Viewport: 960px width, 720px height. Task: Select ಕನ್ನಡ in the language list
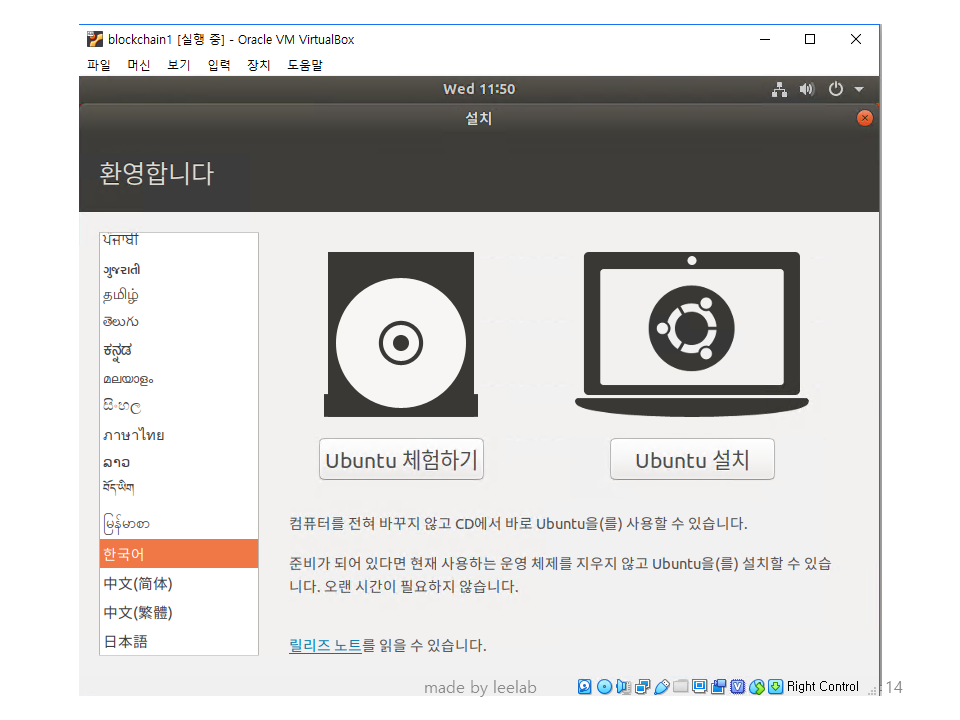click(x=179, y=350)
